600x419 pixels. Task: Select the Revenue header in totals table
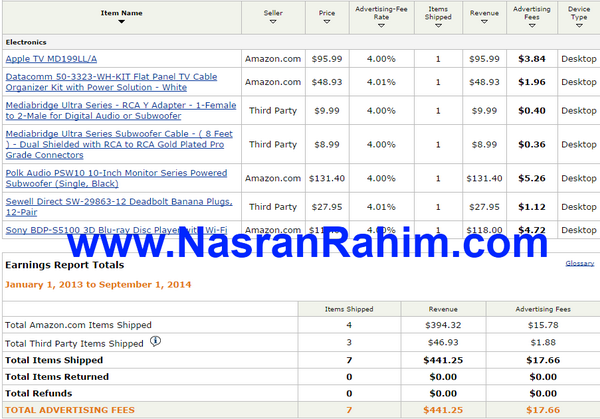[443, 309]
